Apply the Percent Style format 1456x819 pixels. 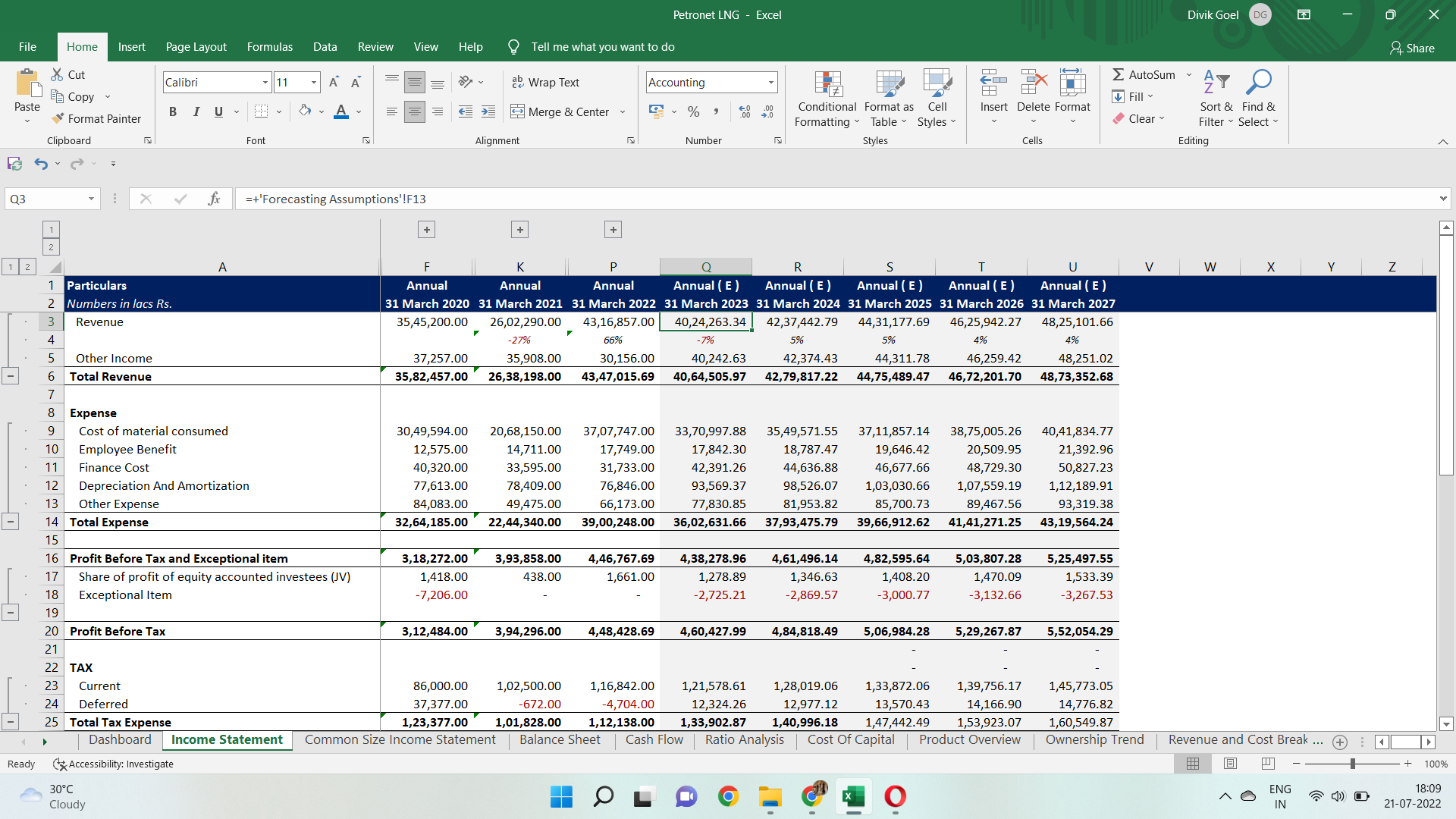pos(693,111)
